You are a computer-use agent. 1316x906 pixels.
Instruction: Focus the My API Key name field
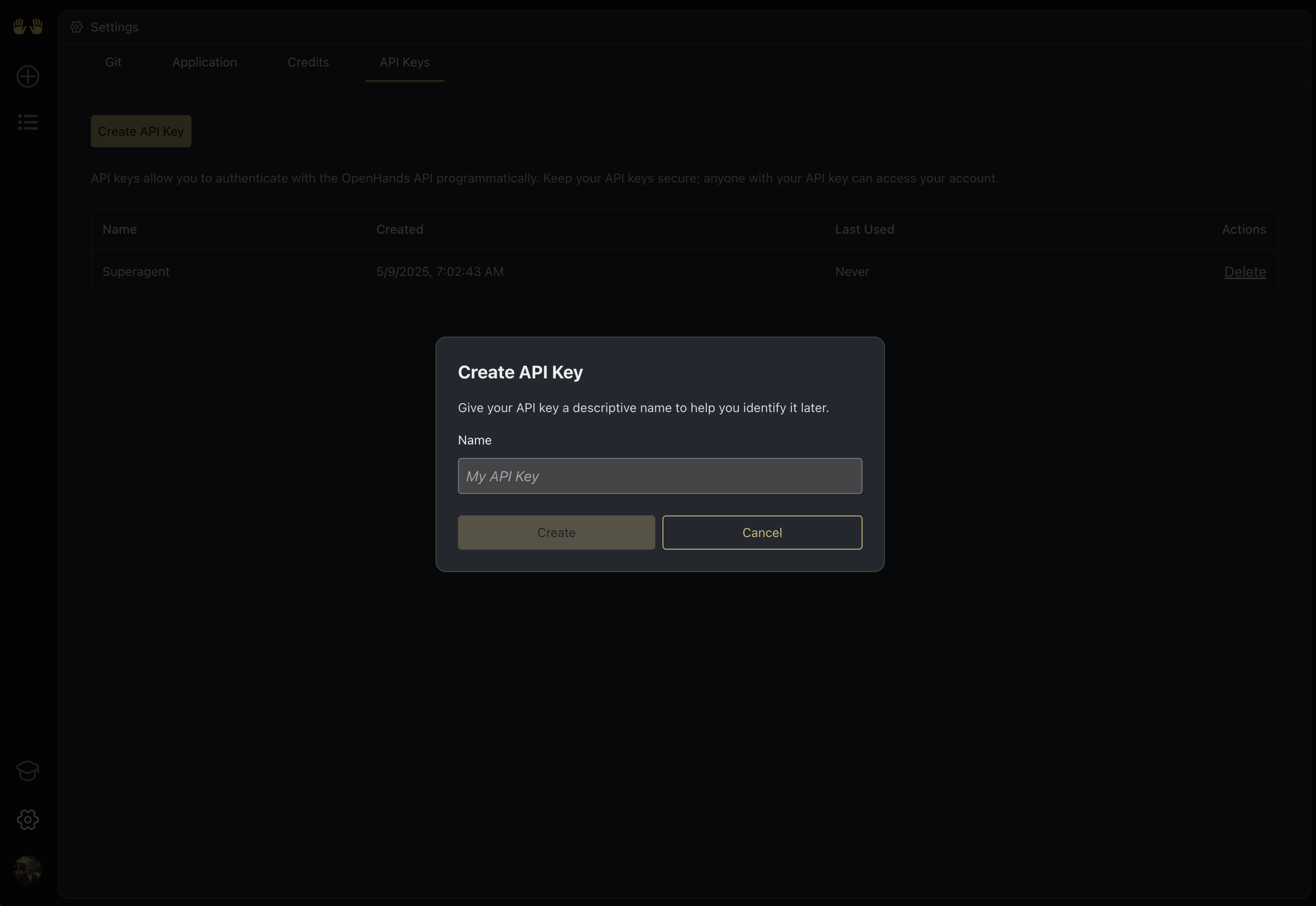point(660,476)
